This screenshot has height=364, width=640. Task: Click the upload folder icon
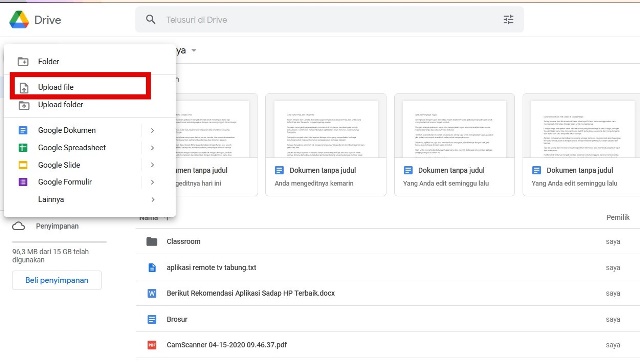(24, 105)
